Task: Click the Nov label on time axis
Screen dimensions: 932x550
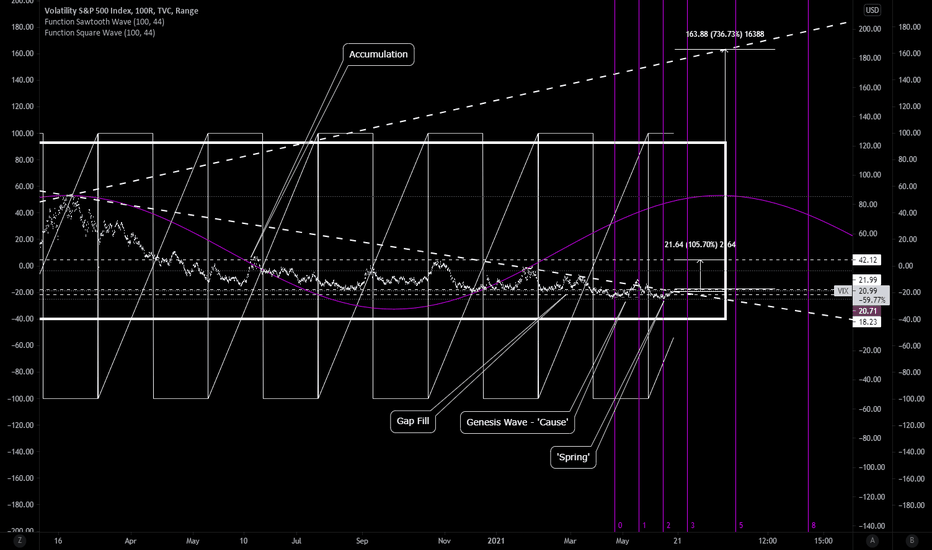Action: point(444,541)
